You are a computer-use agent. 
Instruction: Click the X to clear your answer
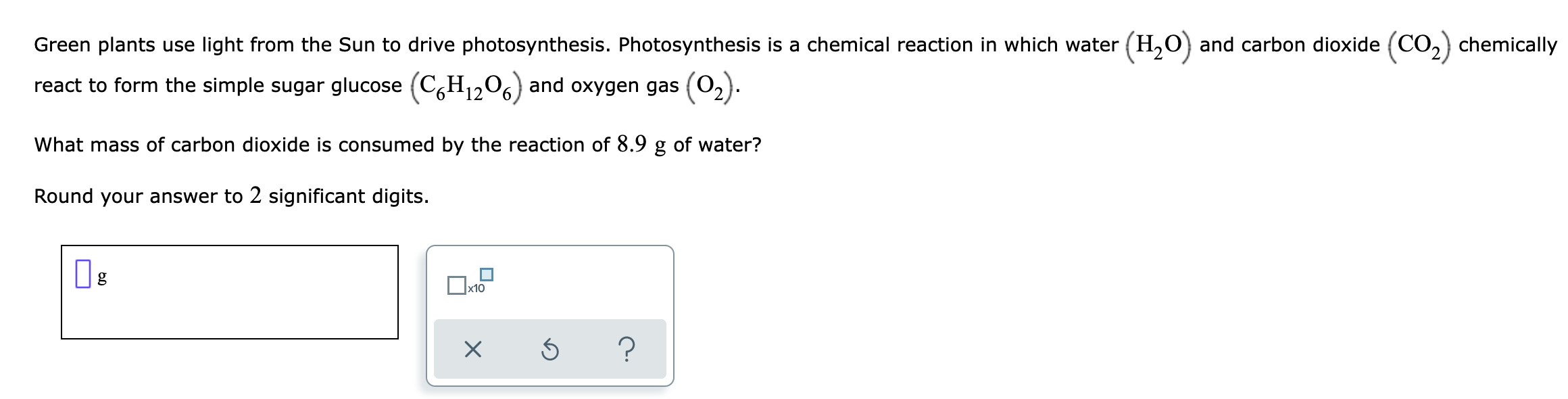click(473, 348)
